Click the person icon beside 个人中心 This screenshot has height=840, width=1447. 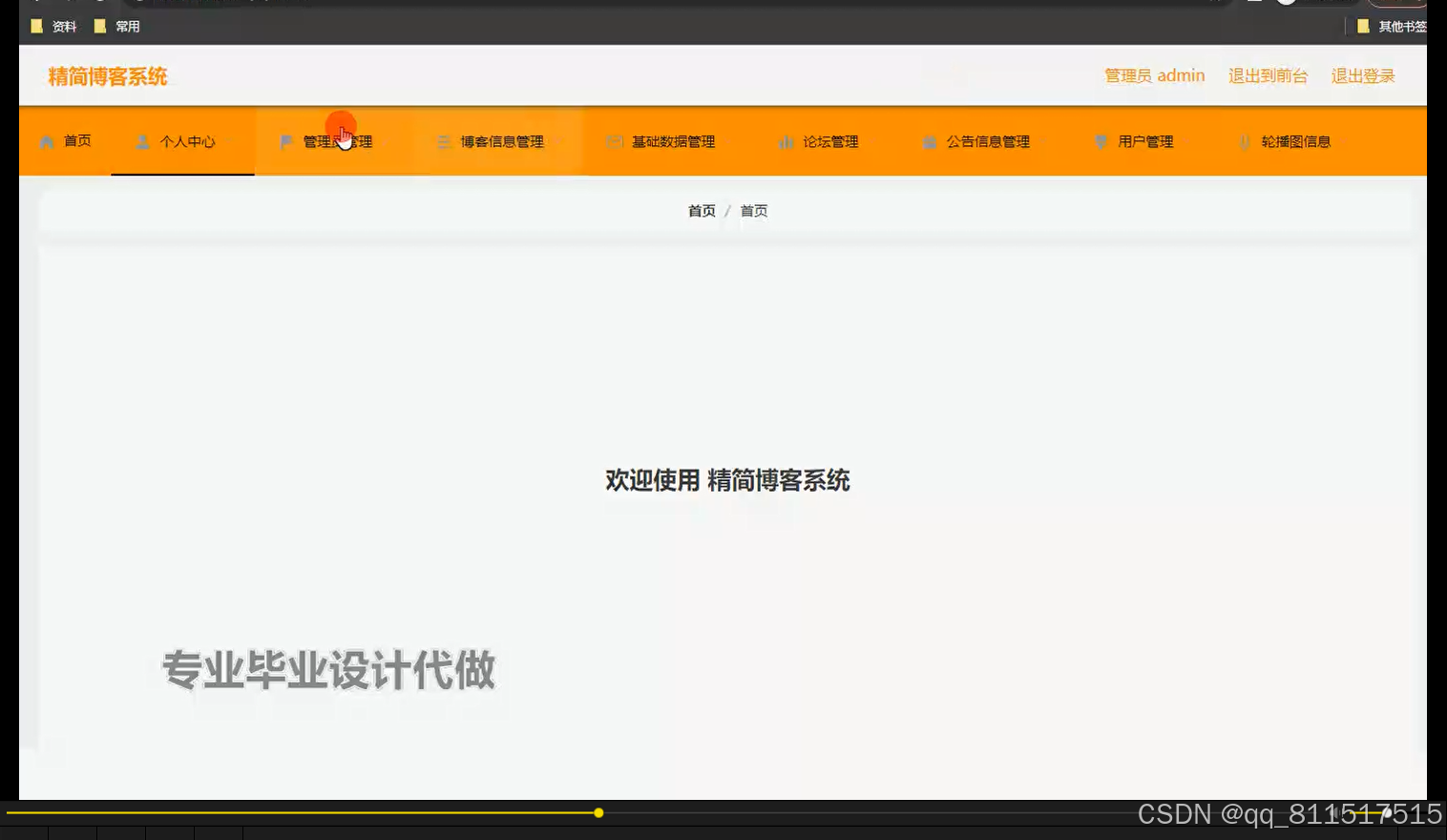(x=143, y=141)
